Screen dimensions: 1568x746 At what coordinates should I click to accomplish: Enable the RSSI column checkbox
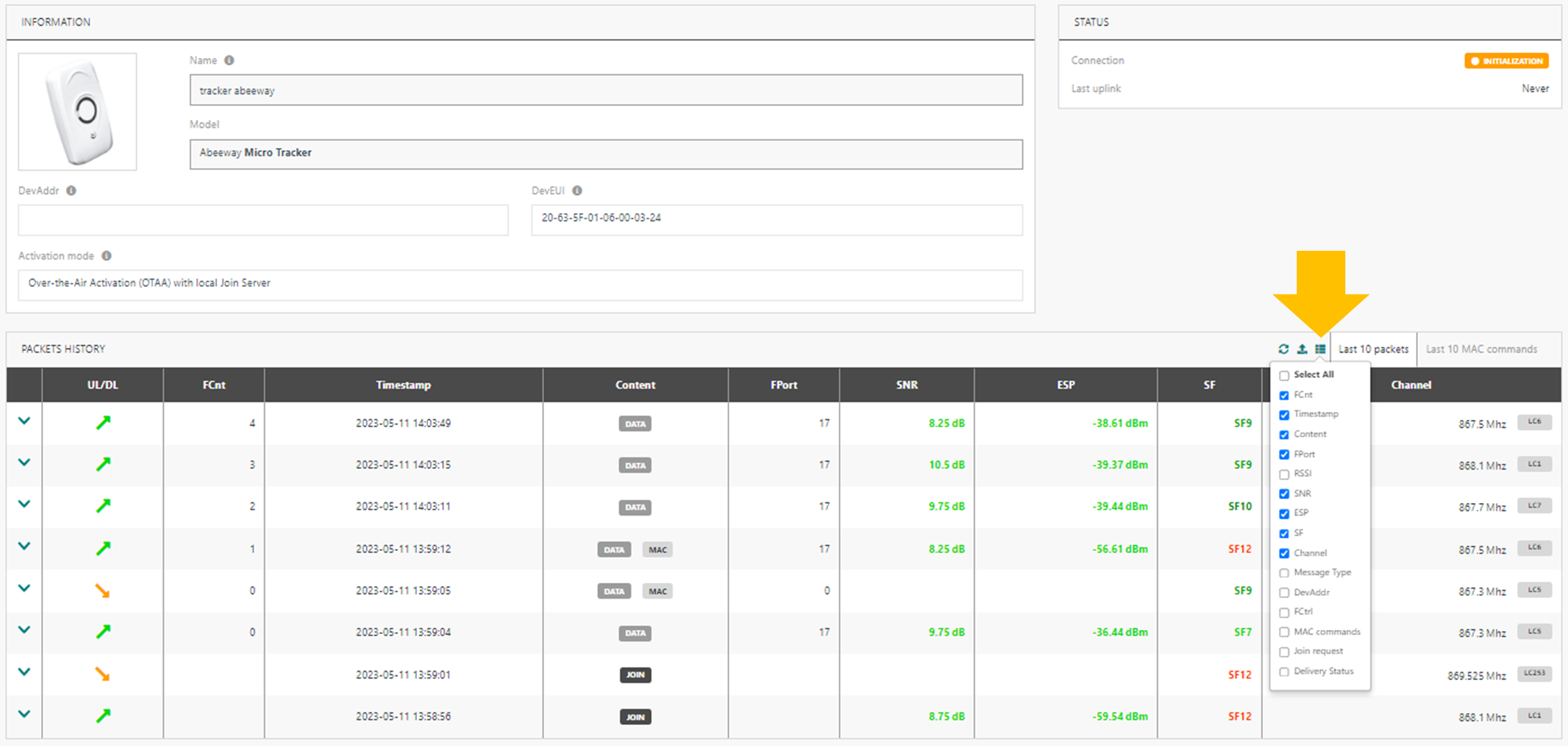tap(1284, 474)
